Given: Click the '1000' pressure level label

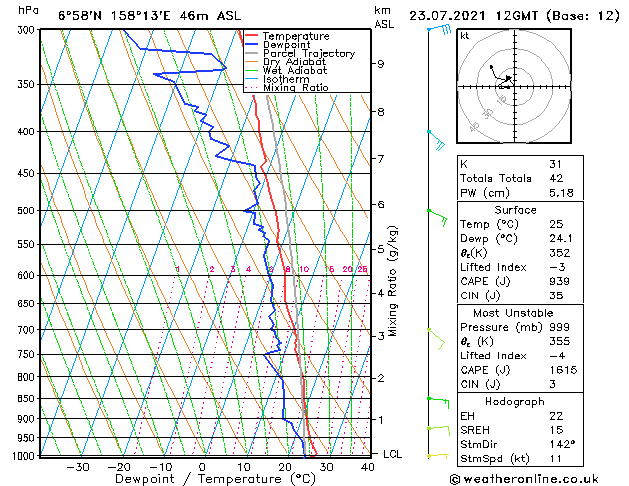Looking at the screenshot, I should (x=23, y=456).
